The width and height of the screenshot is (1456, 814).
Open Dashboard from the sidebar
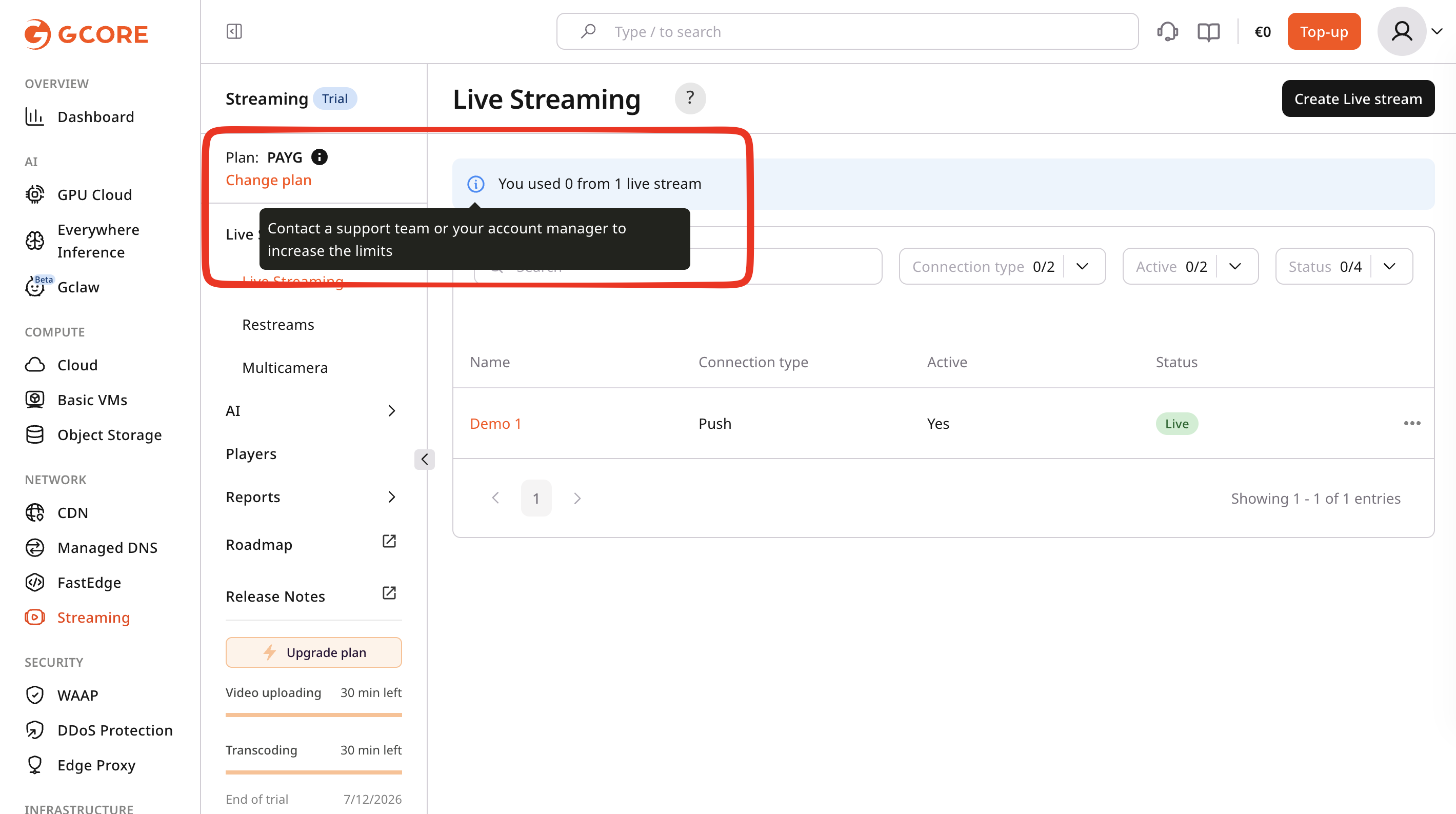pyautogui.click(x=96, y=116)
